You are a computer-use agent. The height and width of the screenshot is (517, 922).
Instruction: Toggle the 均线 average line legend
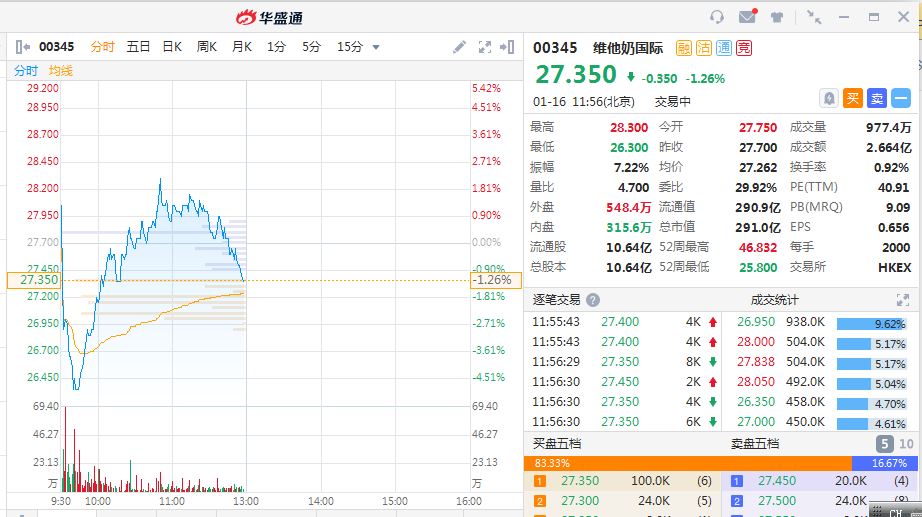point(61,71)
